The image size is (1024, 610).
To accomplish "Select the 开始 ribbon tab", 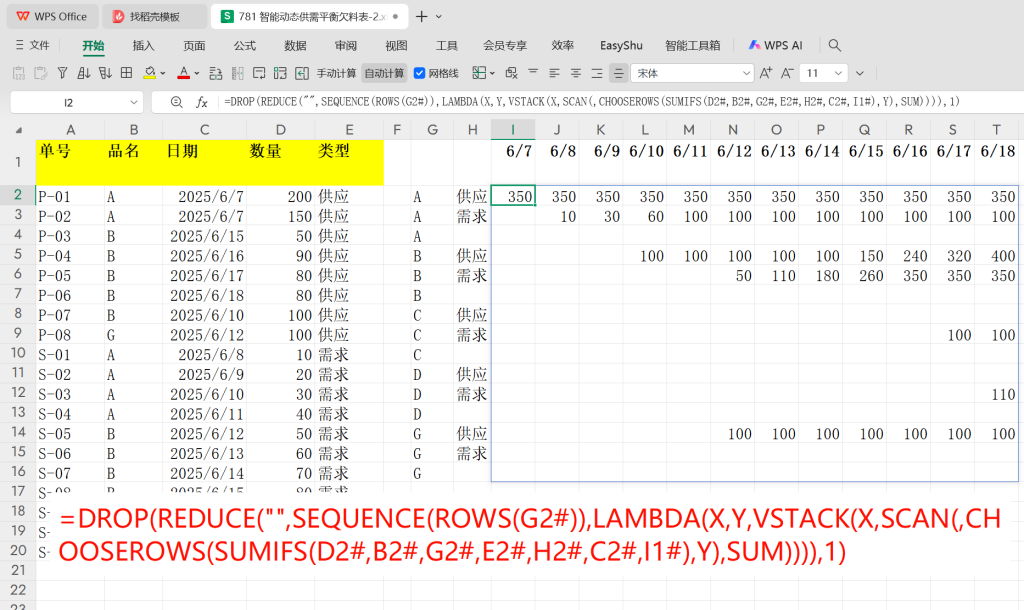I will pyautogui.click(x=93, y=45).
